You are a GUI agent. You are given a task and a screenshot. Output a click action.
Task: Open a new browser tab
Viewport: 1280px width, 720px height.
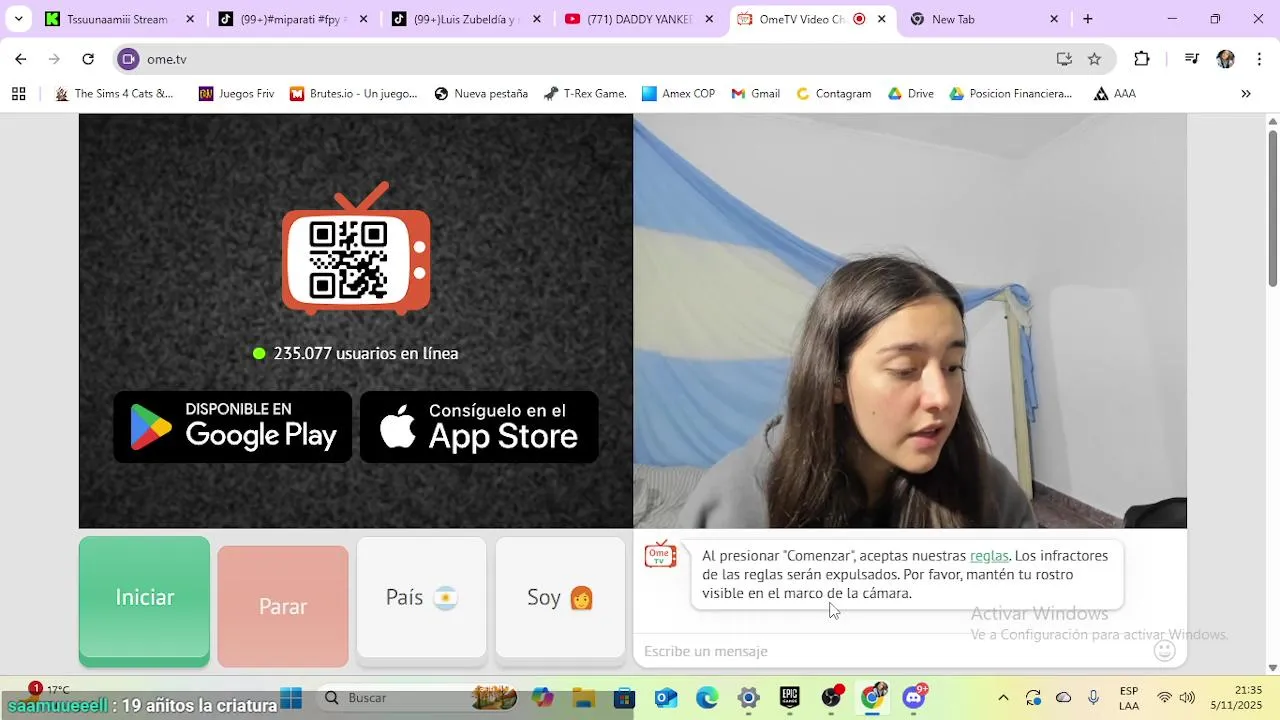pyautogui.click(x=1088, y=19)
